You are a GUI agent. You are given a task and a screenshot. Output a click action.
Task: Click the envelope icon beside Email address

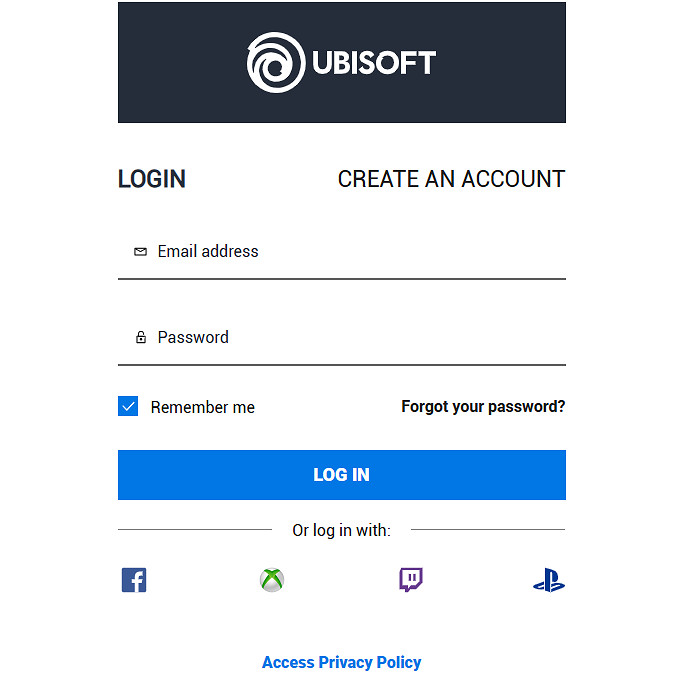[x=140, y=252]
